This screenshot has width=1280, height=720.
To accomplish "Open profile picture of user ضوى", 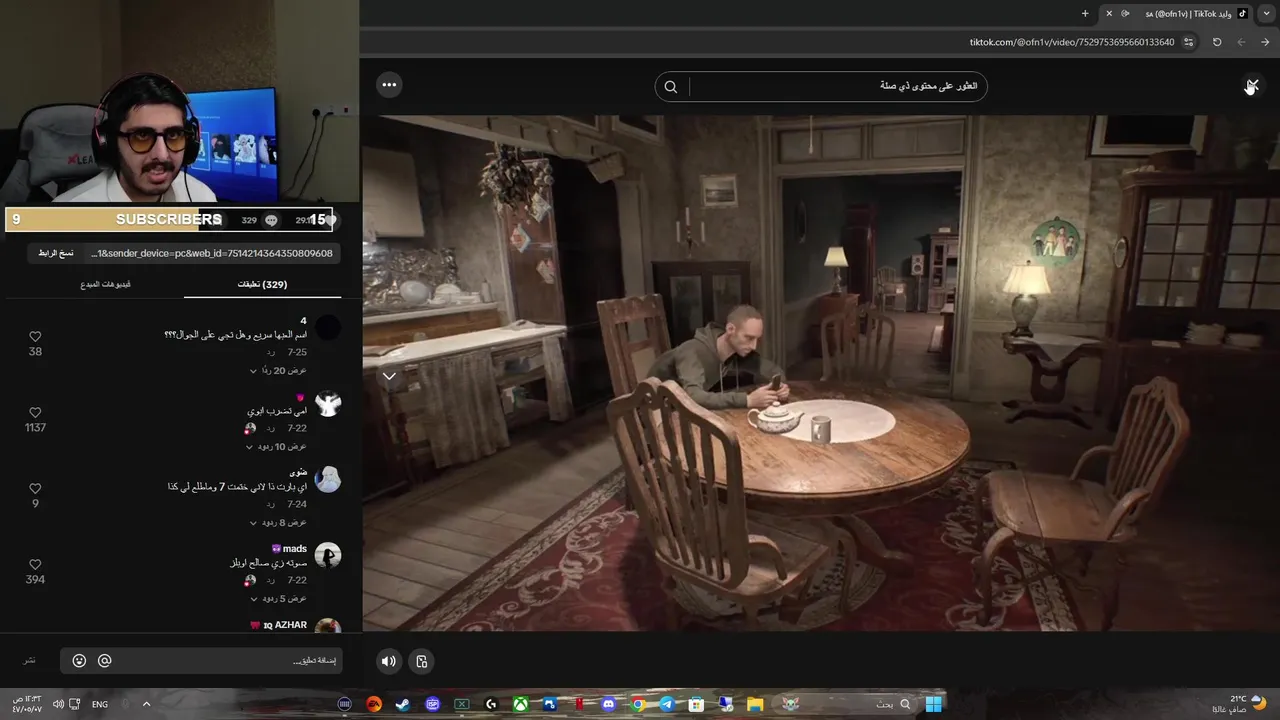I will 328,479.
